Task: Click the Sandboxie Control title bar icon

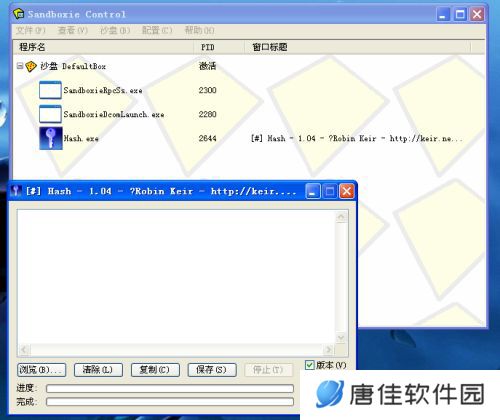Action: coord(19,14)
